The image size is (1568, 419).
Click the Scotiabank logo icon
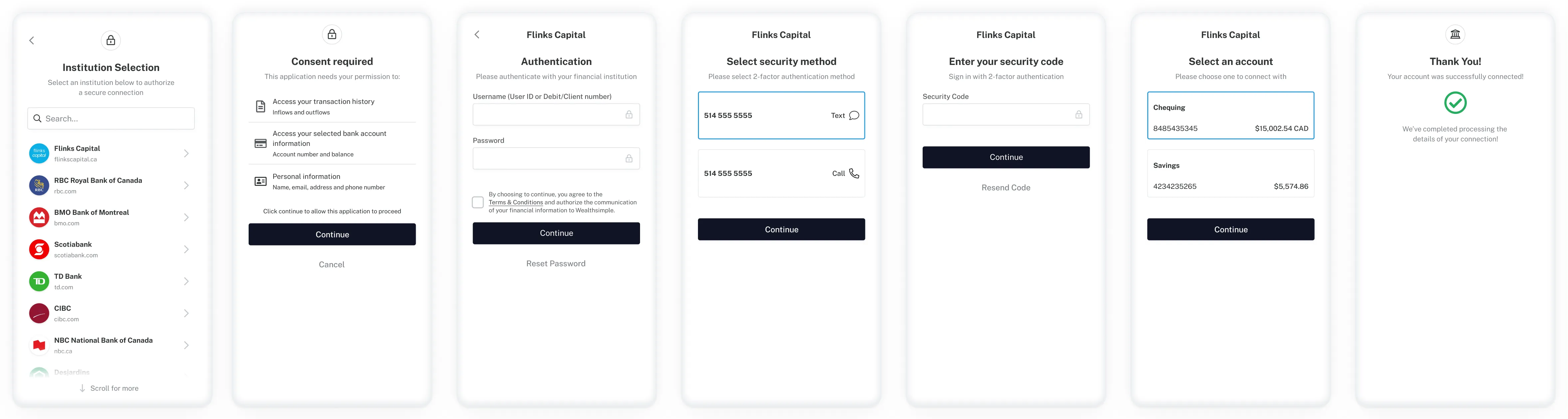click(x=38, y=249)
